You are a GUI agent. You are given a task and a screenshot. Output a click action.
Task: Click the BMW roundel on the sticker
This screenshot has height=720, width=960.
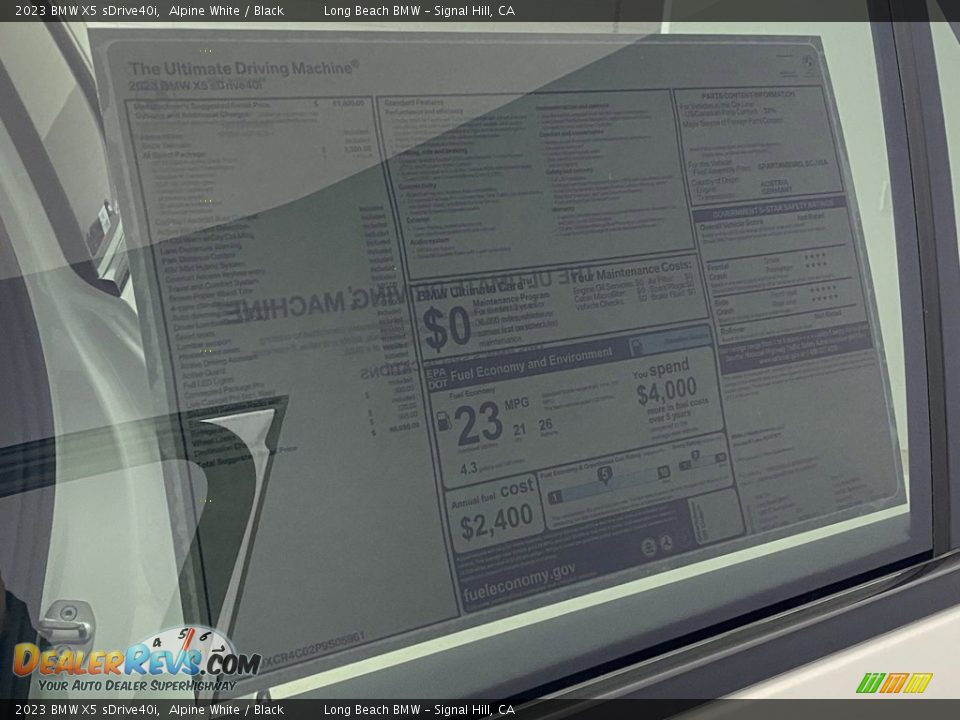pyautogui.click(x=808, y=61)
